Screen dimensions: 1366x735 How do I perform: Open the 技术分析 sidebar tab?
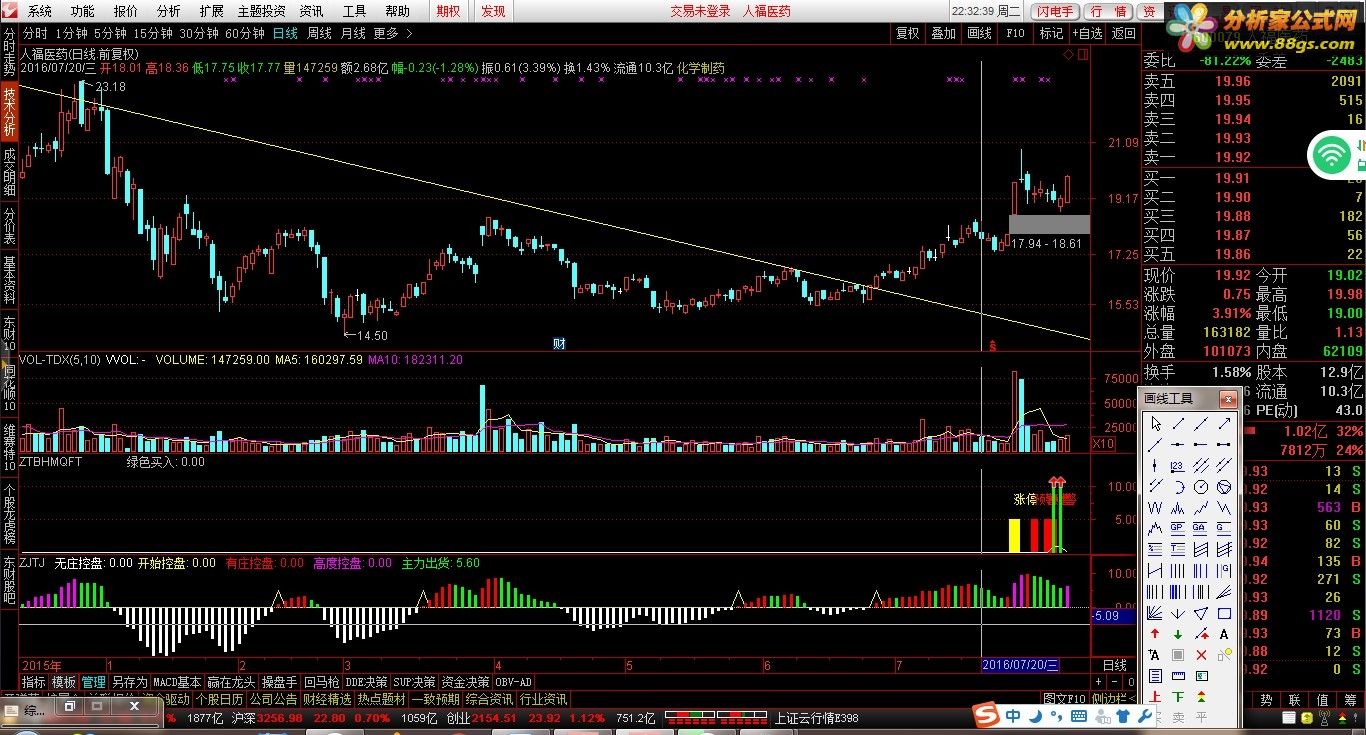(x=9, y=111)
